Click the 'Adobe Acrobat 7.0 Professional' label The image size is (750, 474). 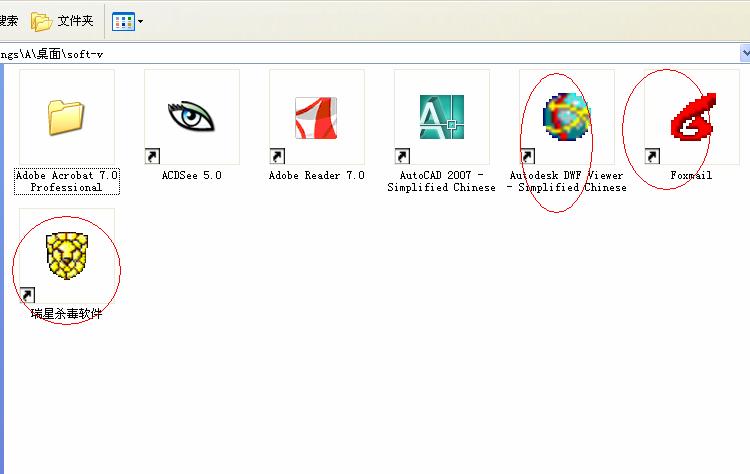point(66,181)
